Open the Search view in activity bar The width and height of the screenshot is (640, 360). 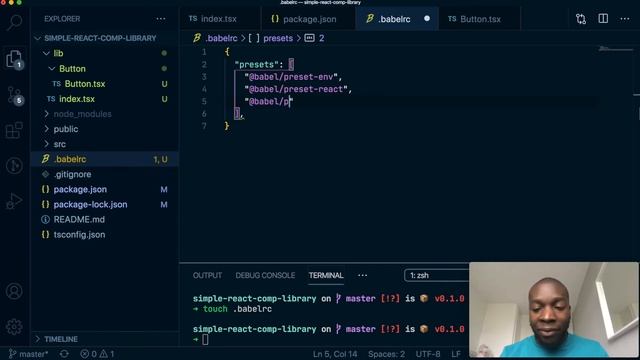click(x=14, y=22)
